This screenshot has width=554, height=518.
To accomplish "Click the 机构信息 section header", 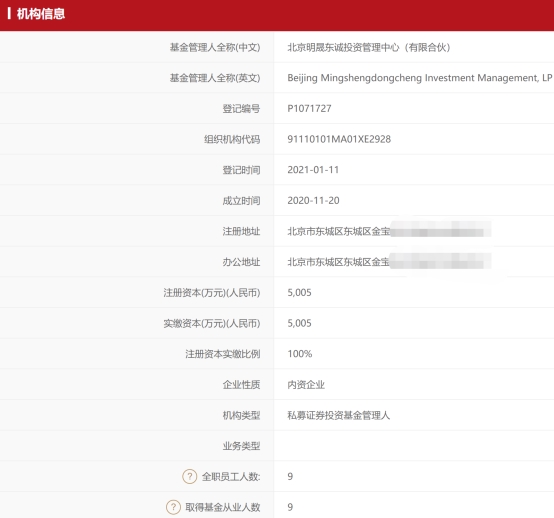I will [x=41, y=14].
